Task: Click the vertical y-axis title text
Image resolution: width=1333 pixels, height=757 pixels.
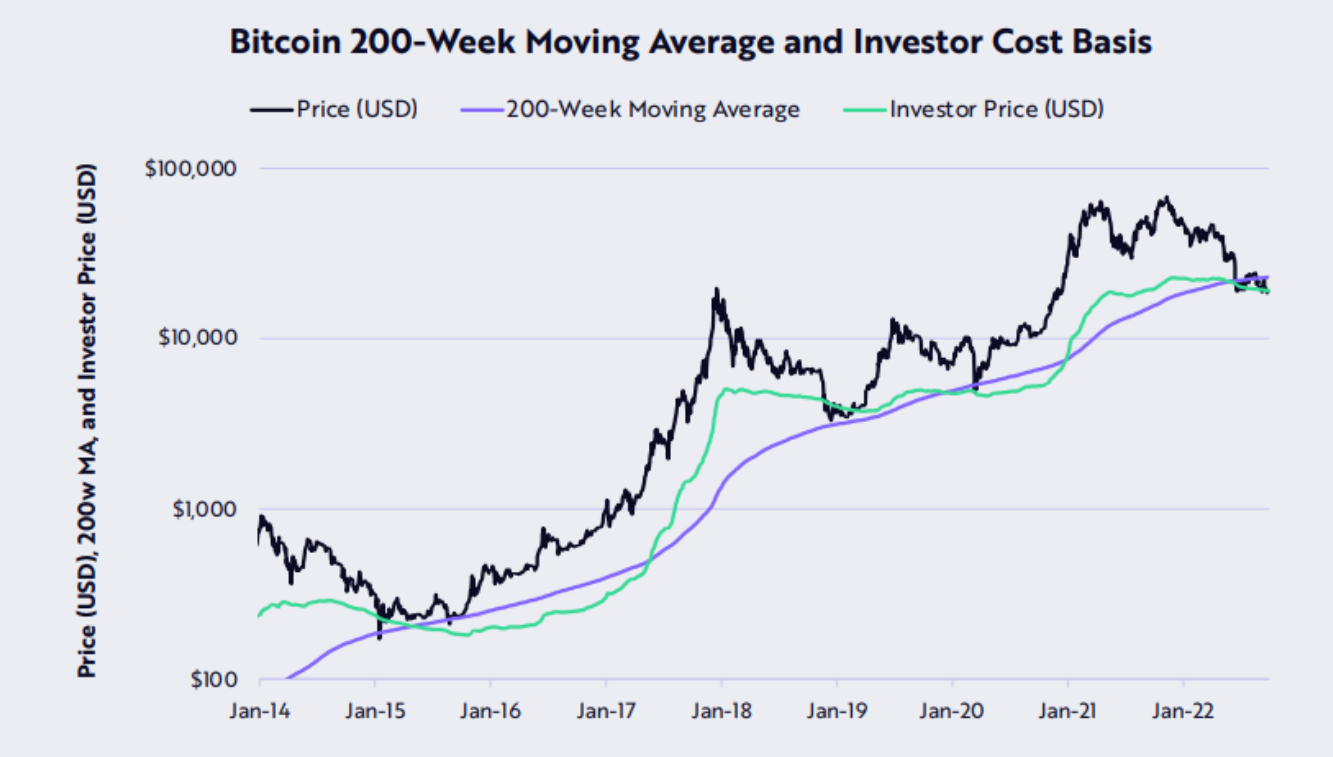Action: [89, 422]
